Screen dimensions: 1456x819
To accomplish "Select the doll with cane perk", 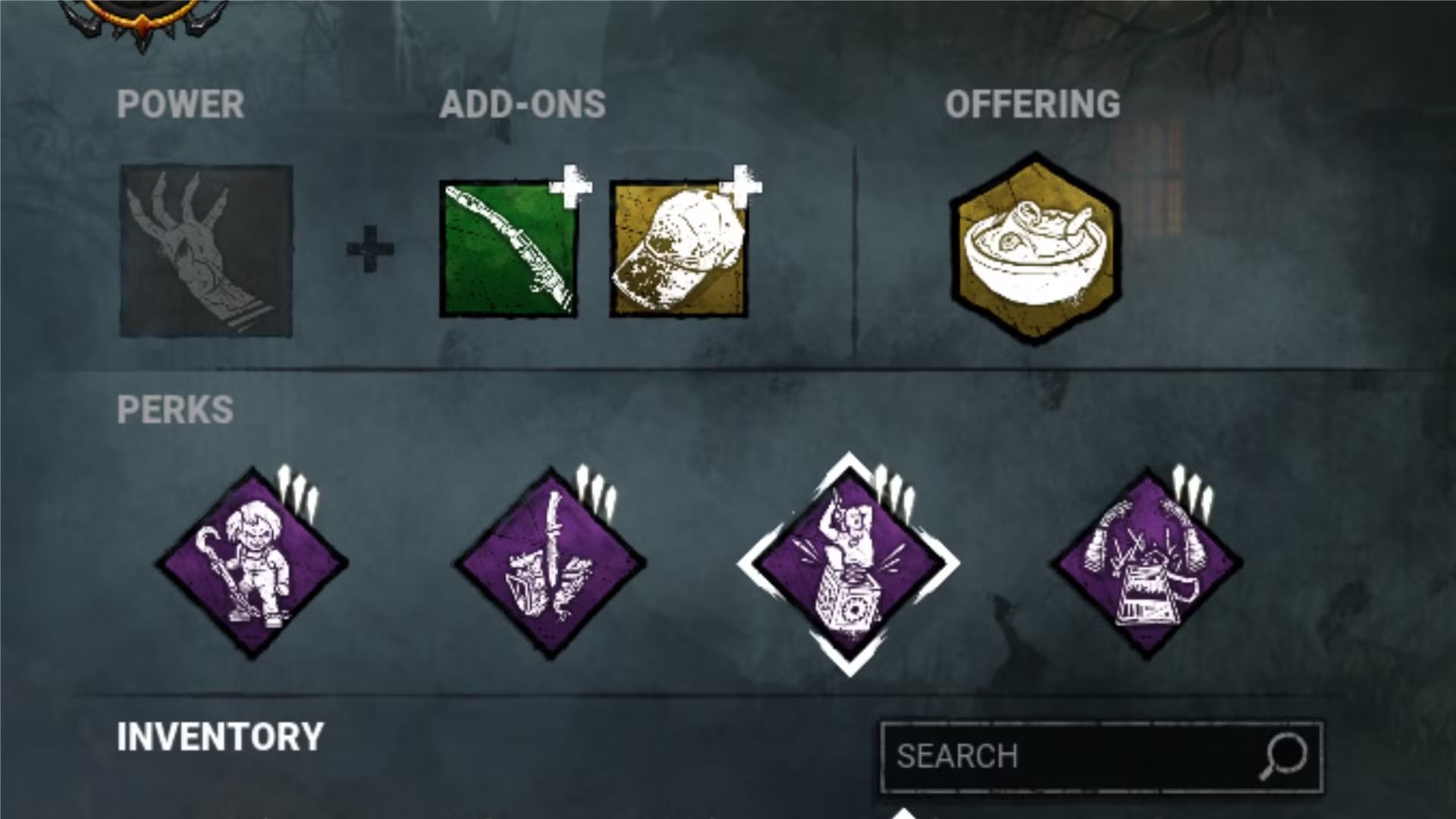I will tap(252, 563).
